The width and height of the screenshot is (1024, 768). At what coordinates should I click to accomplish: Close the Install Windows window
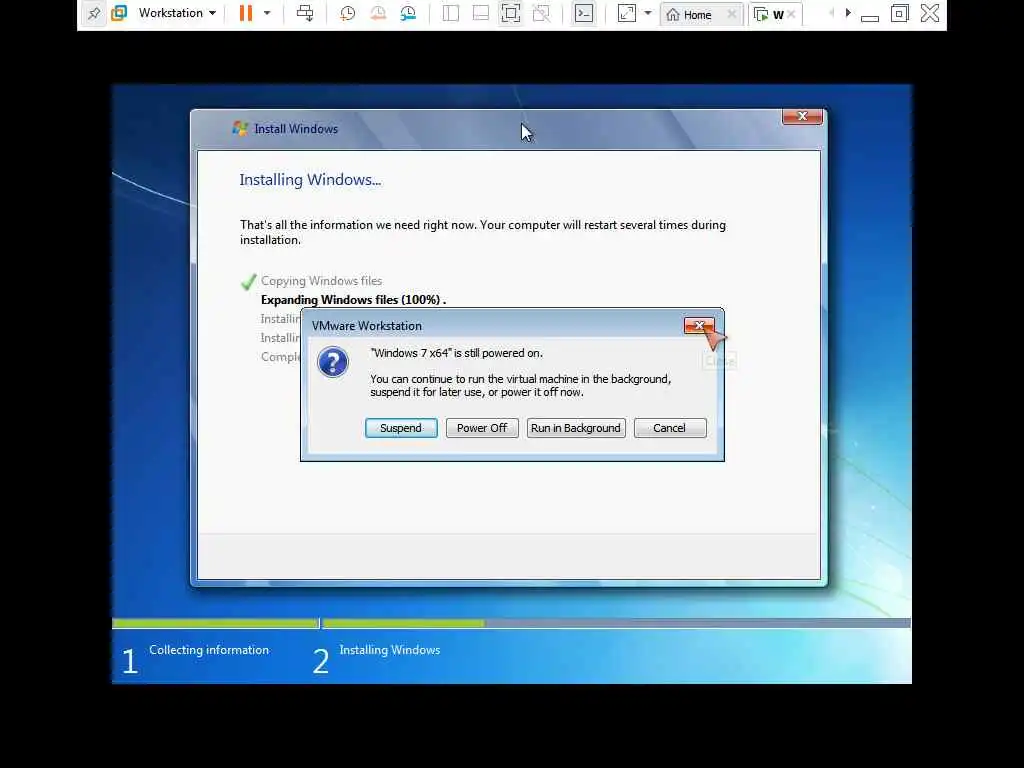tap(803, 116)
